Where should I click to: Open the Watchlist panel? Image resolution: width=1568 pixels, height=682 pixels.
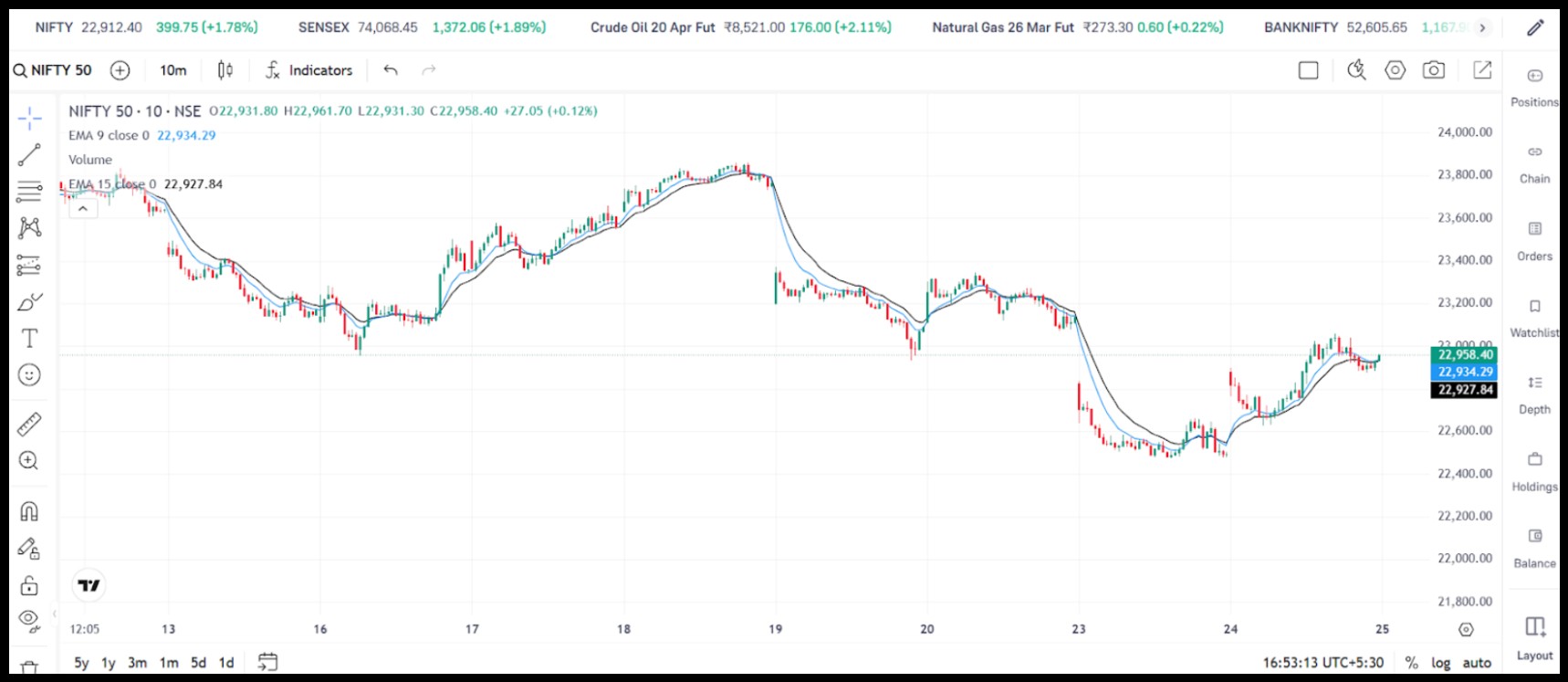[x=1534, y=319]
